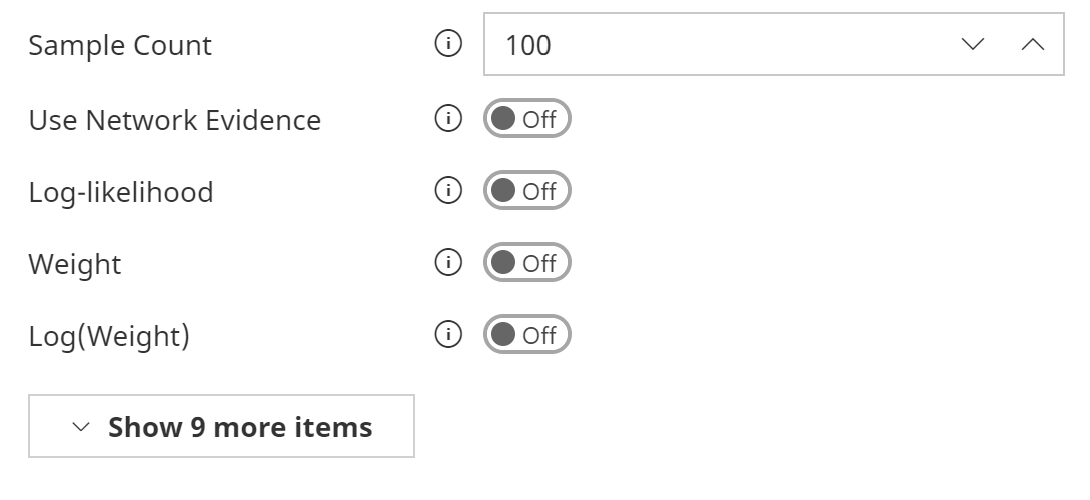Open info icon for Use Network Evidence

point(448,119)
